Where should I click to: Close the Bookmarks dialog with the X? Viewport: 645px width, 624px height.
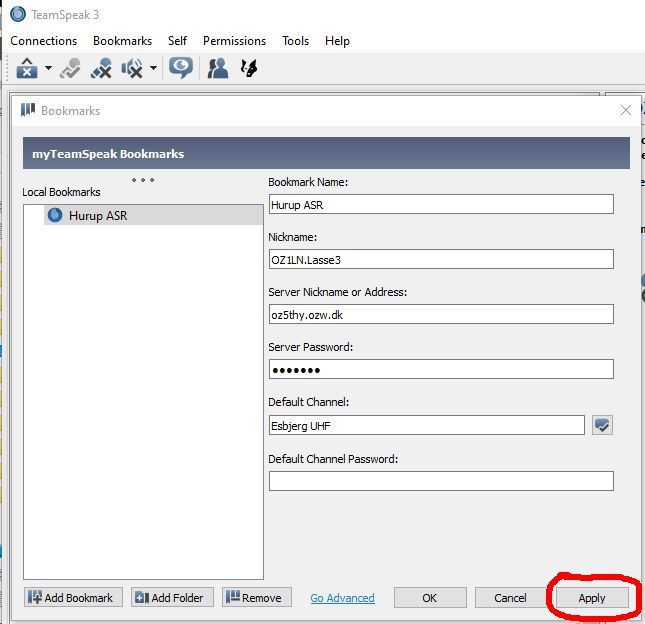tap(625, 110)
